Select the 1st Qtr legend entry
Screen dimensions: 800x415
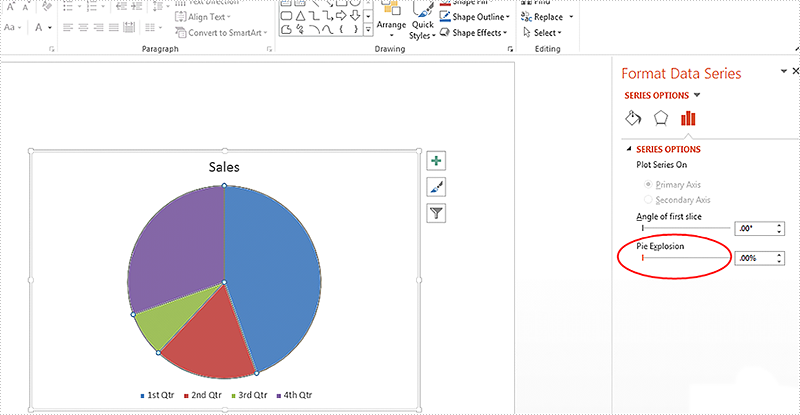[x=157, y=395]
